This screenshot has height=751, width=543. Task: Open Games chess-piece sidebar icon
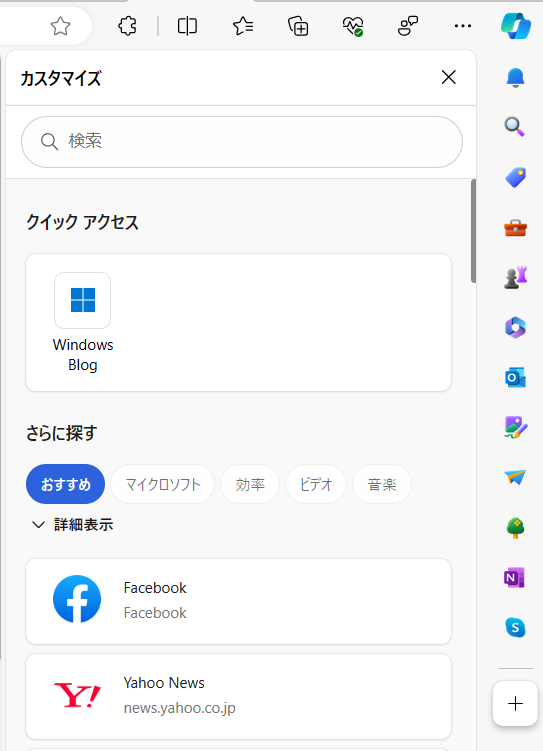pos(515,278)
